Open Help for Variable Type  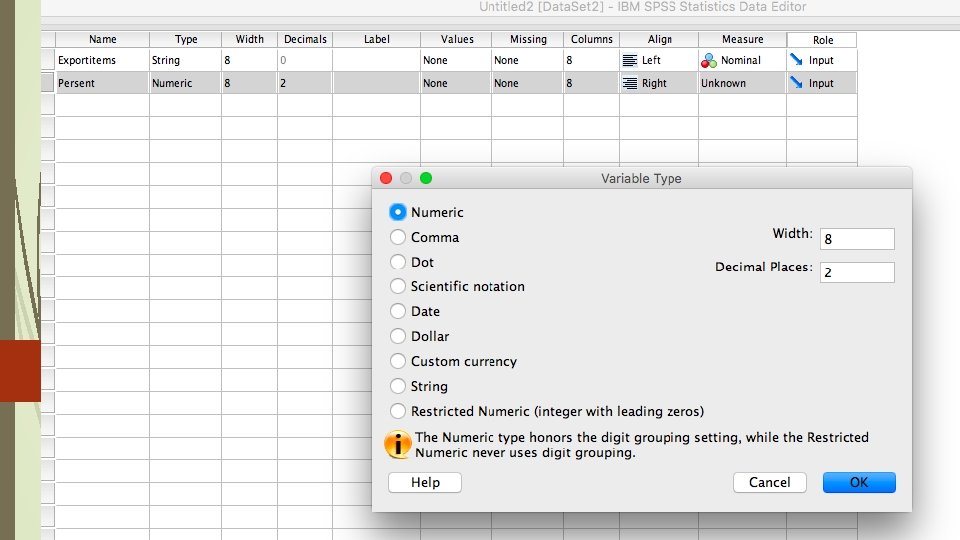(x=425, y=482)
